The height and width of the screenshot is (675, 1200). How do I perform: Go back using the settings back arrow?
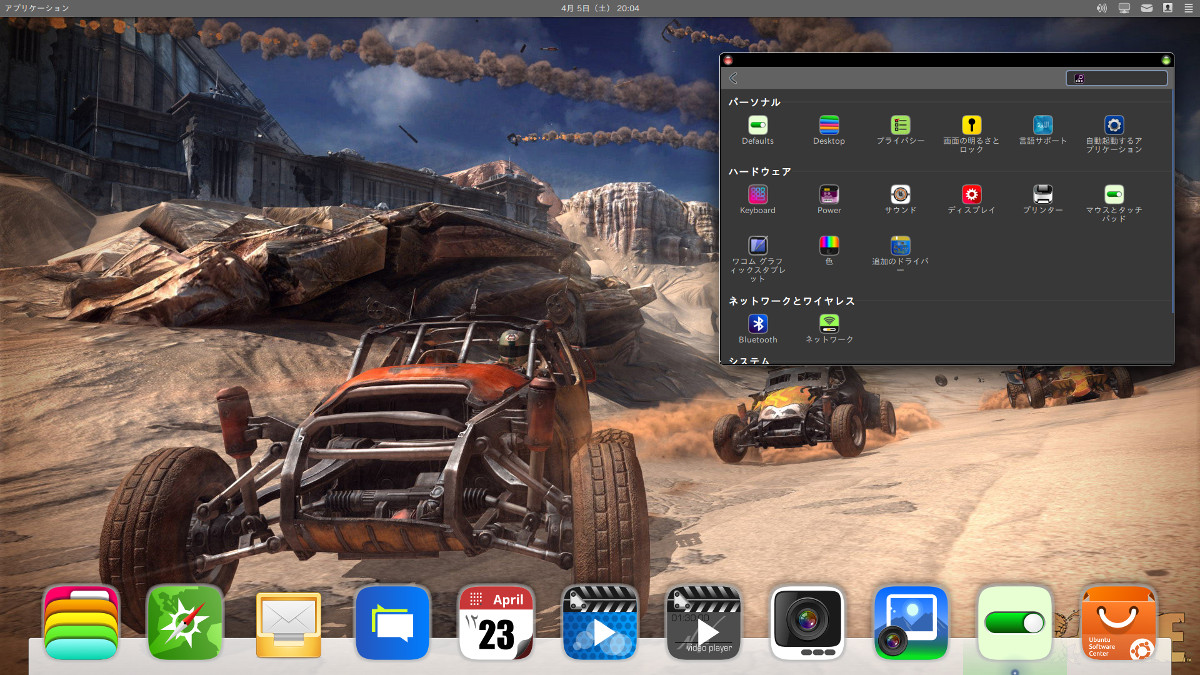point(733,78)
